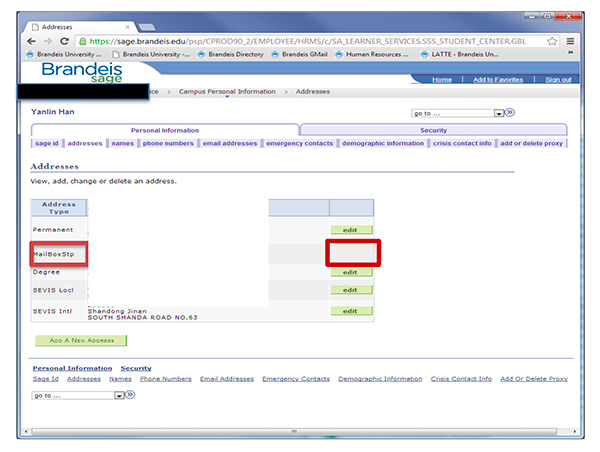This screenshot has width=600, height=452.
Task: Click the horizontal scrollbar left arrow
Action: pos(26,431)
